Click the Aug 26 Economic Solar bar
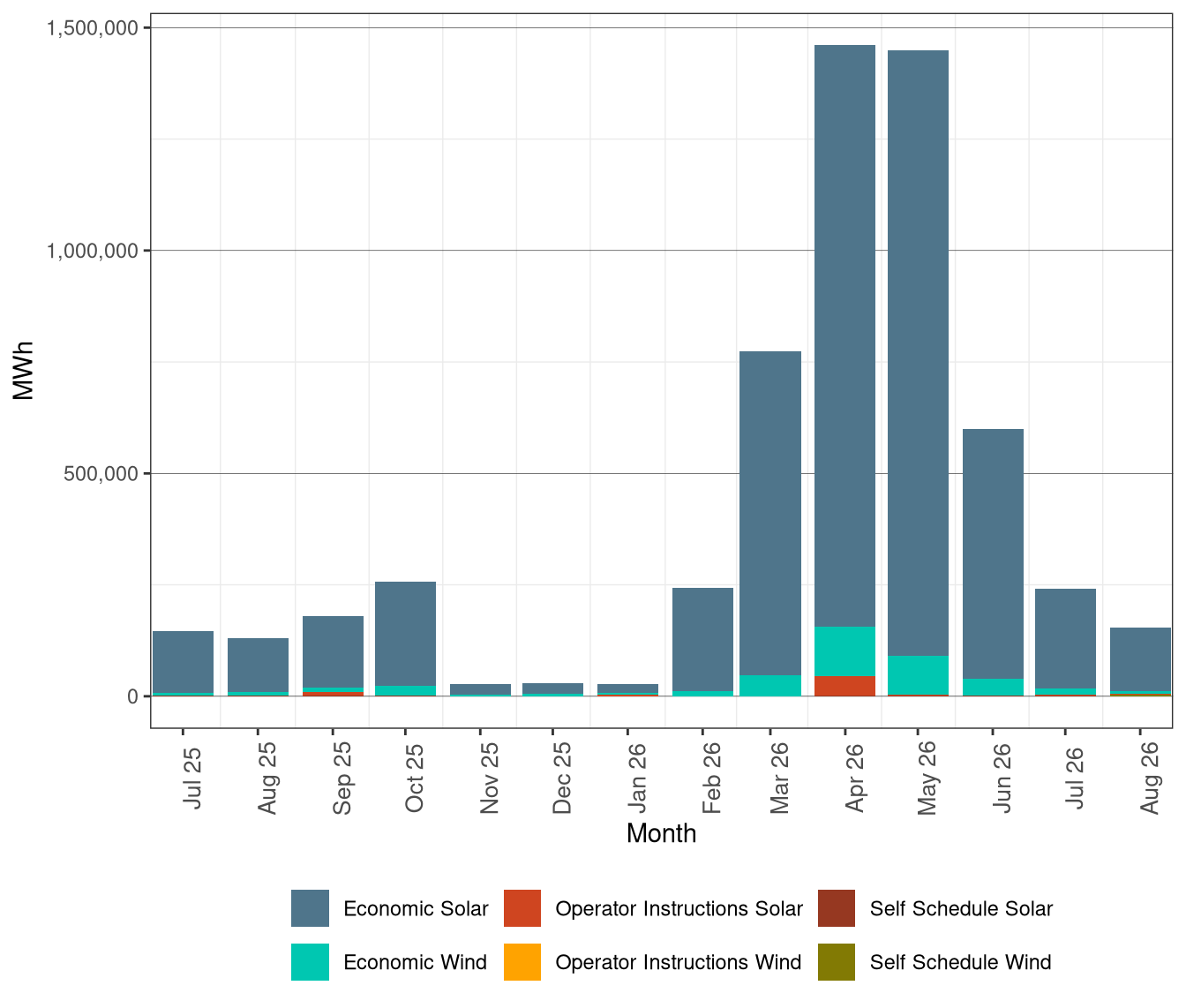 pyautogui.click(x=1140, y=659)
